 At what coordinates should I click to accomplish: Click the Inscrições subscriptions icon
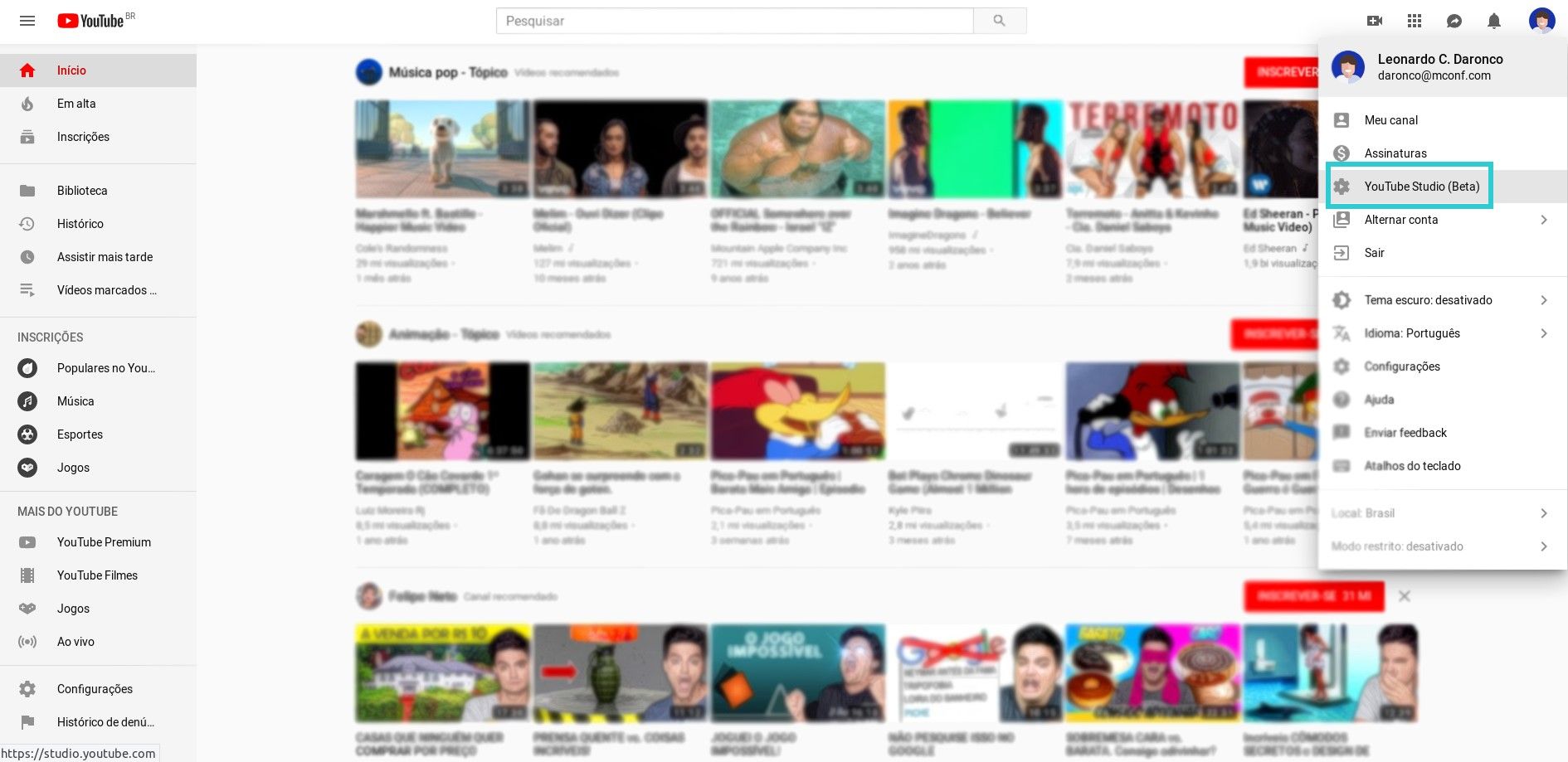pos(27,137)
